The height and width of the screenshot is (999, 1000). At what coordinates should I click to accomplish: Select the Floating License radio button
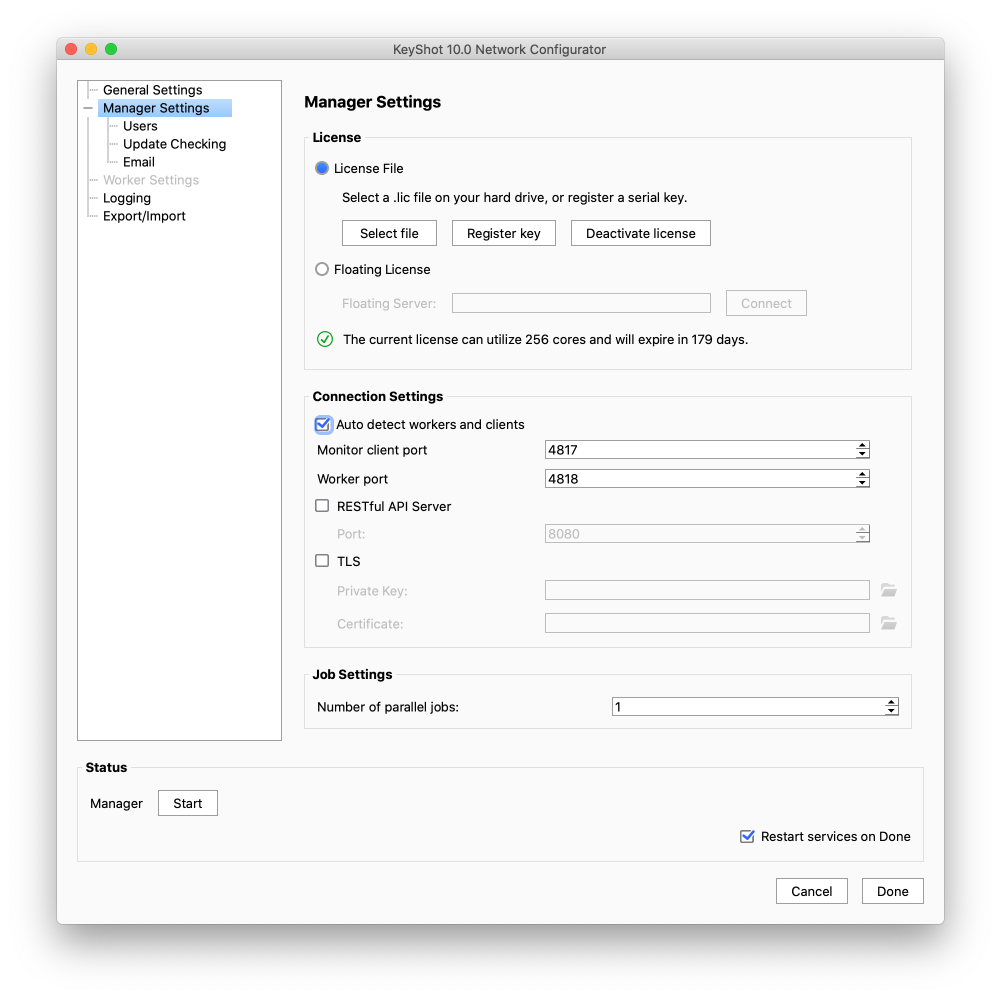(322, 269)
